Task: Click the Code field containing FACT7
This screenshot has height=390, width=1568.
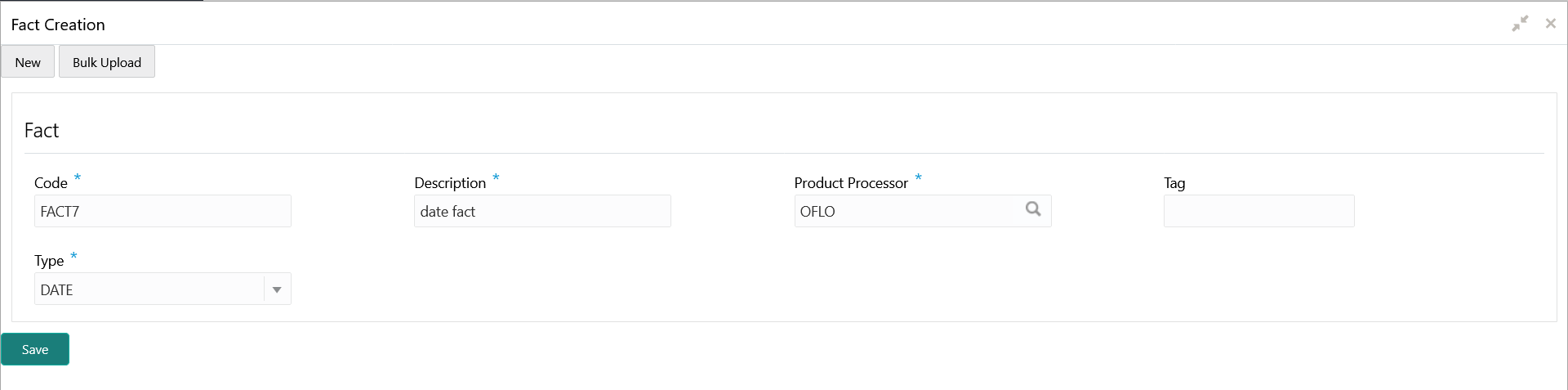Action: pyautogui.click(x=163, y=211)
